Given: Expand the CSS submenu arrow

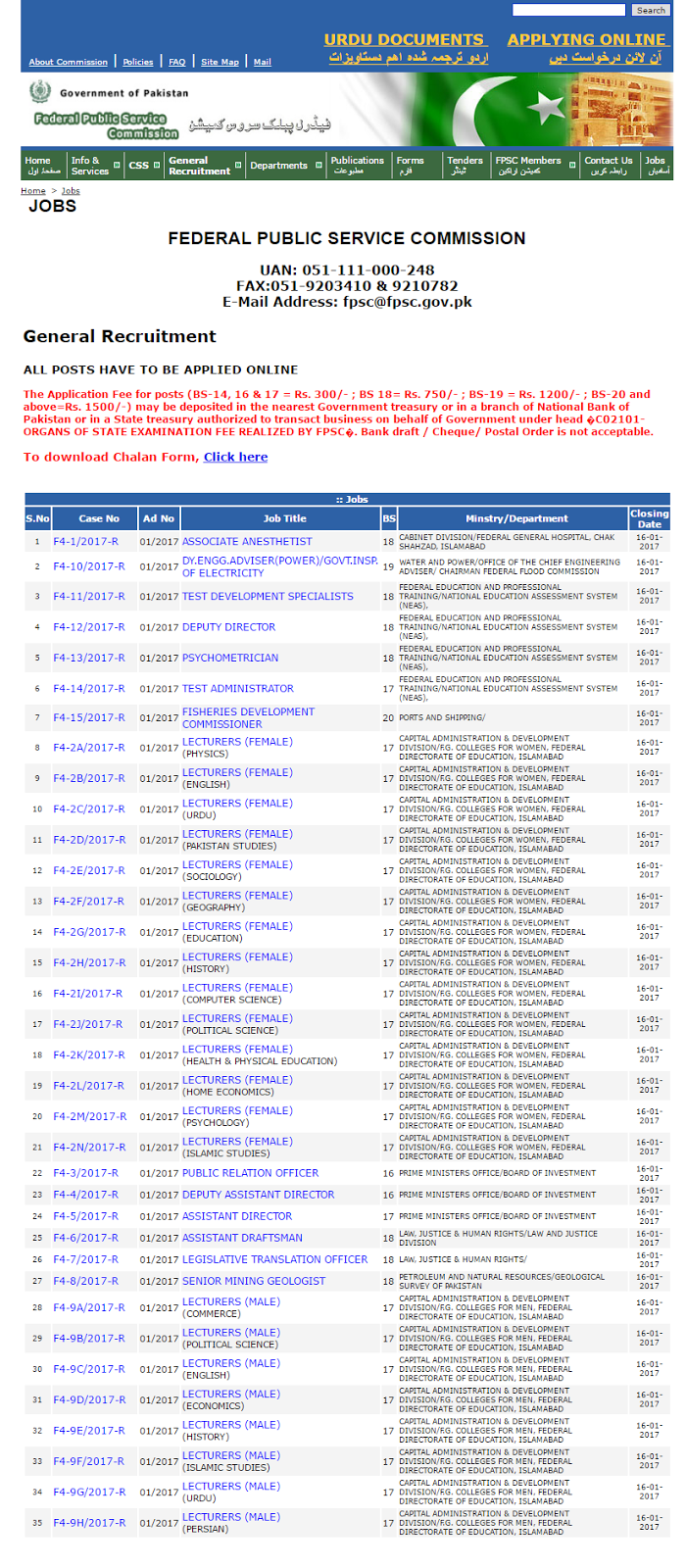Looking at the screenshot, I should (x=157, y=165).
